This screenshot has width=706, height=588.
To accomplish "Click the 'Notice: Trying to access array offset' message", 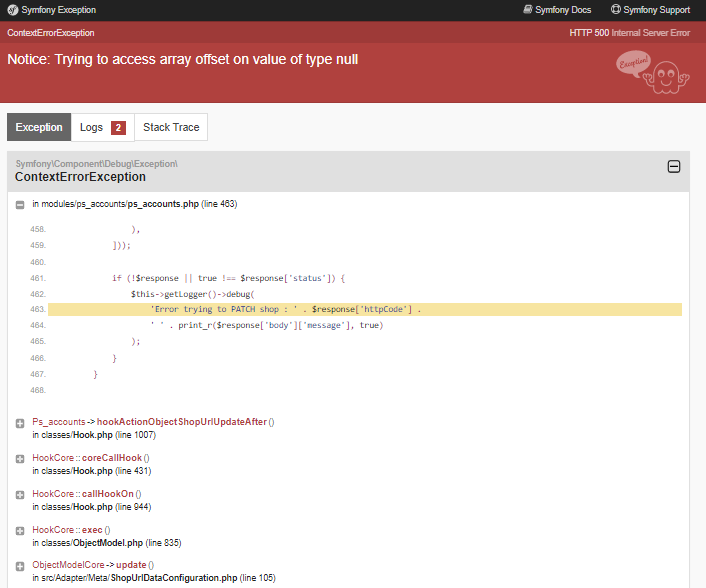I will click(182, 59).
